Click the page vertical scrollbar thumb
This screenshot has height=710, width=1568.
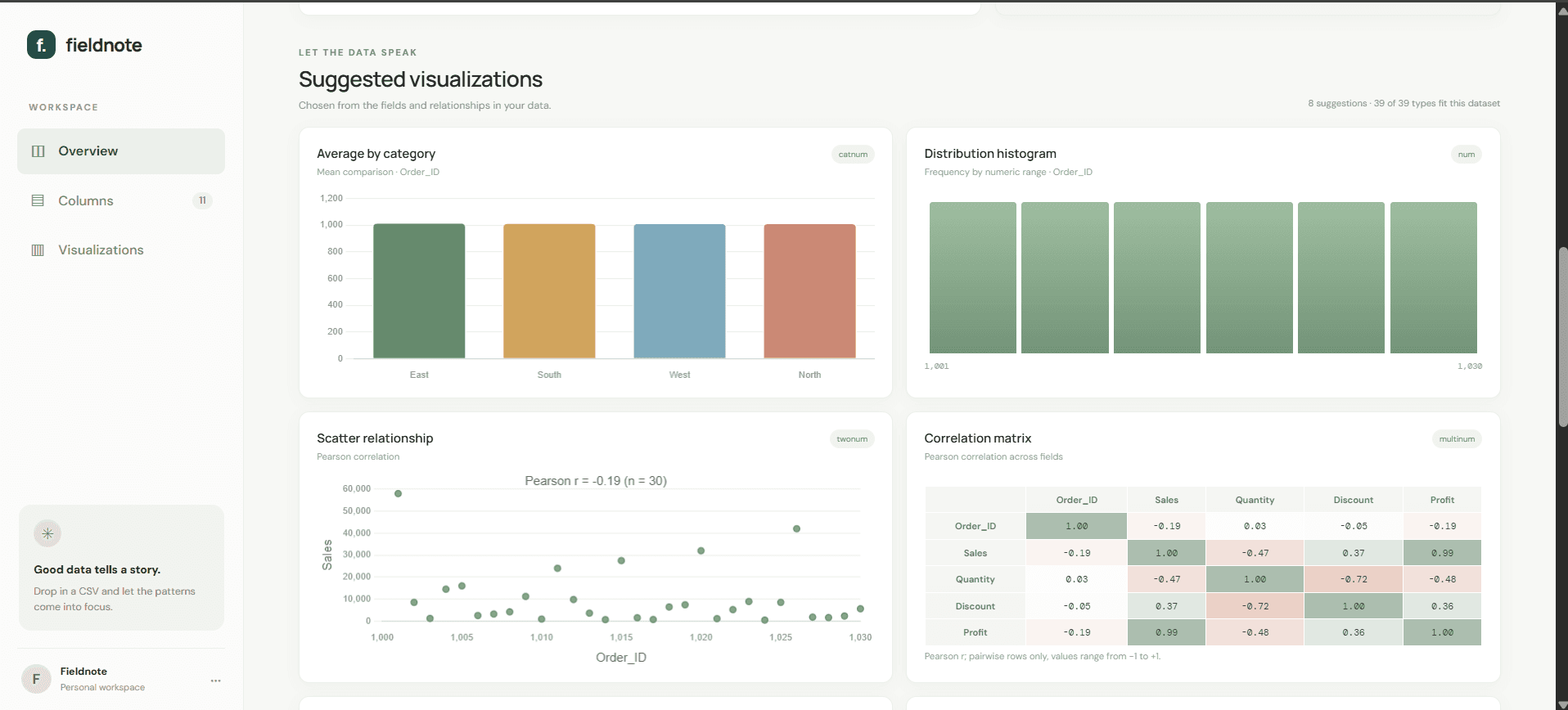(1562, 335)
